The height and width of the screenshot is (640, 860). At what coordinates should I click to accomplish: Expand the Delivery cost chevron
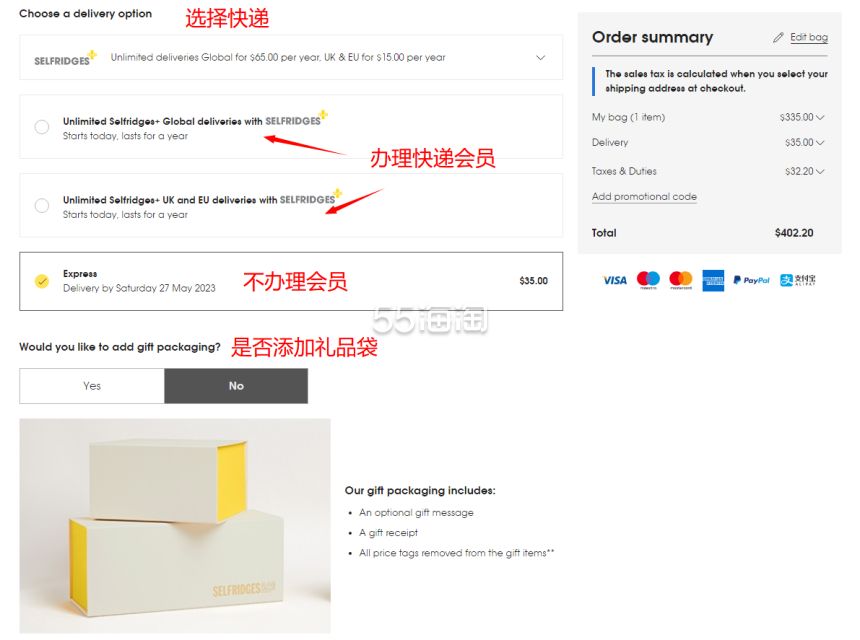[820, 143]
